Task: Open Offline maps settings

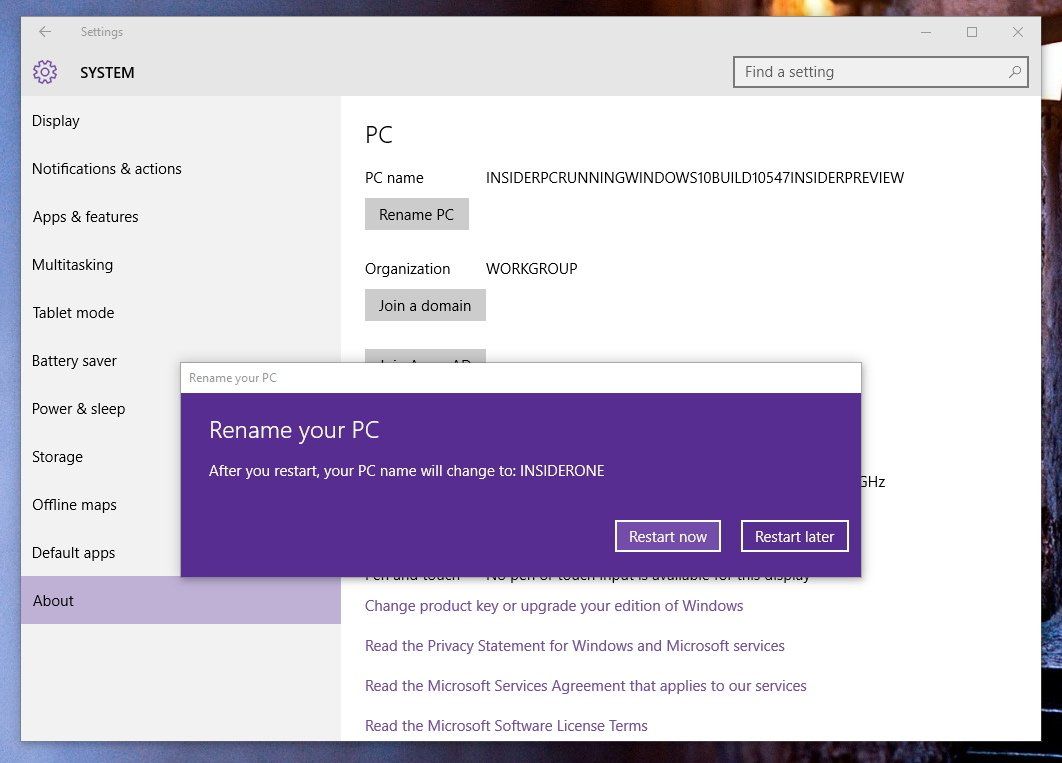Action: tap(74, 504)
